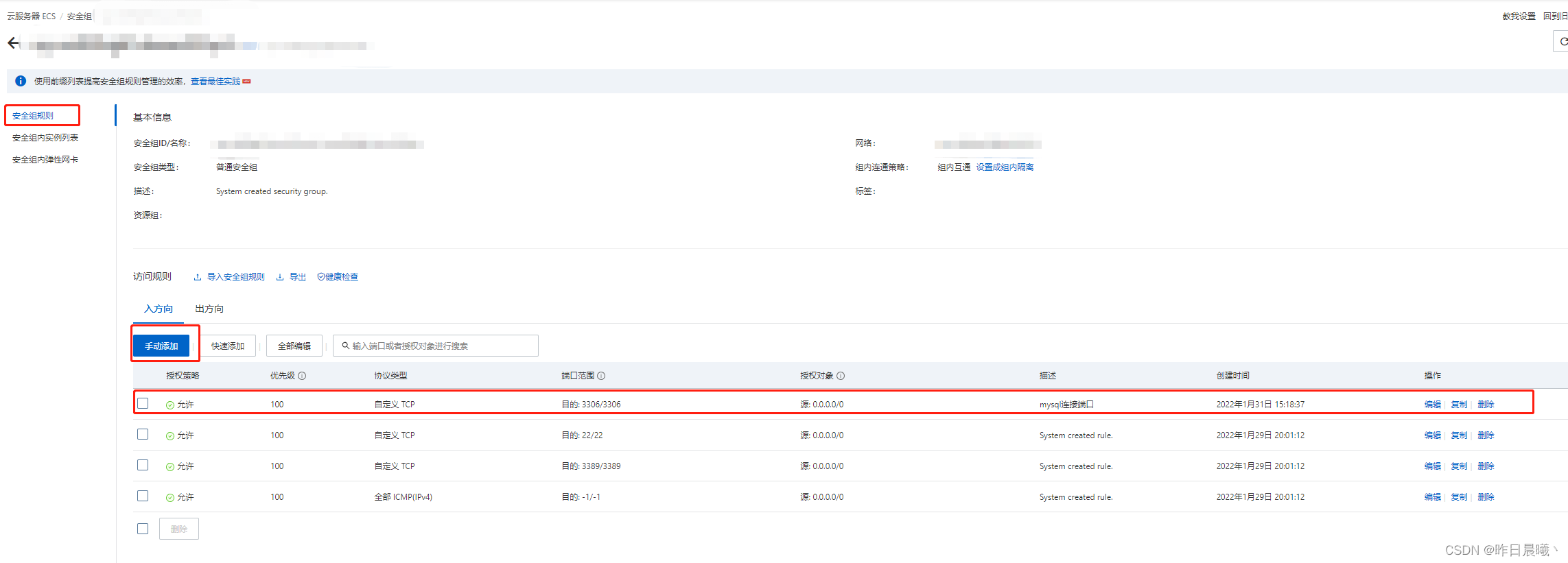Viewport: 1568px width, 563px height.
Task: Copy the 3306/3306 mysql rule
Action: point(1459,405)
